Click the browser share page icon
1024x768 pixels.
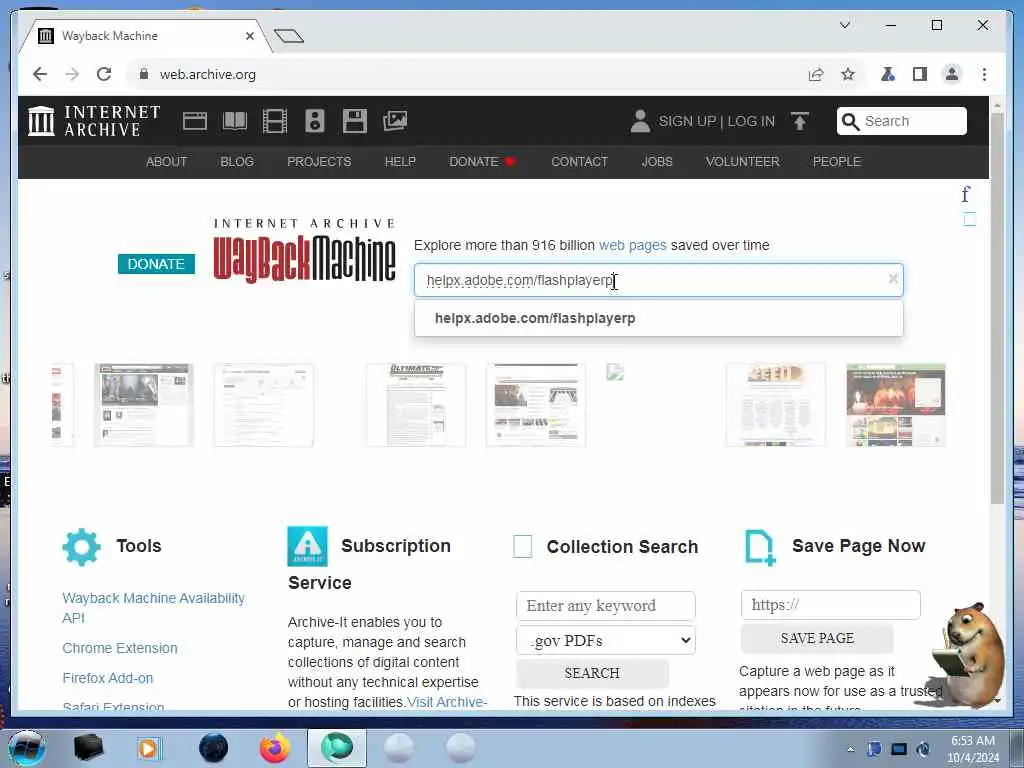tap(816, 74)
